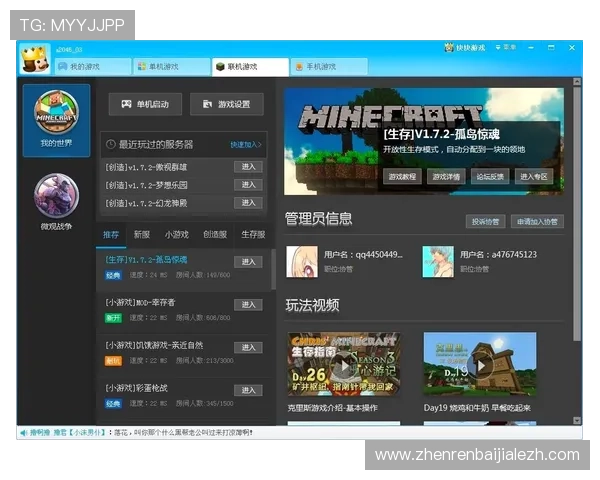
Task: Click the 单机启动 button
Action: point(145,104)
